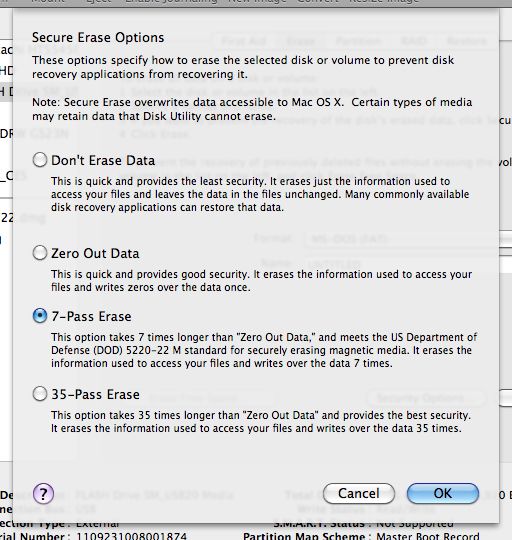Select the dimmed RAID tab
The image size is (512, 540).
(414, 41)
